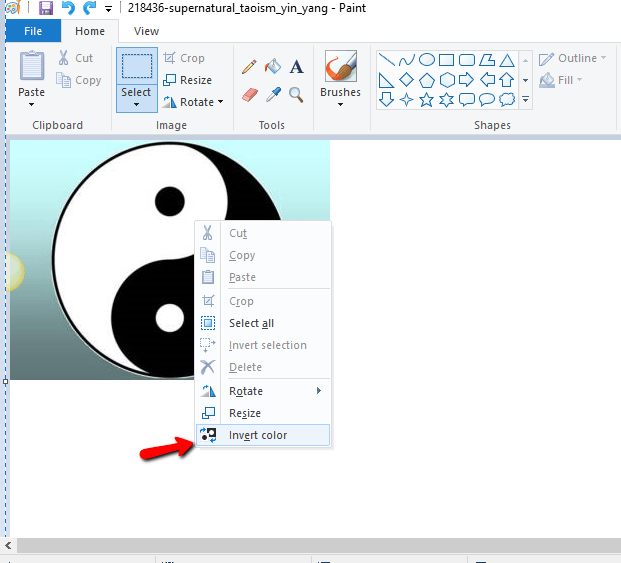The height and width of the screenshot is (563, 621).
Task: Click the Paste clipboard button
Action: pyautogui.click(x=32, y=66)
